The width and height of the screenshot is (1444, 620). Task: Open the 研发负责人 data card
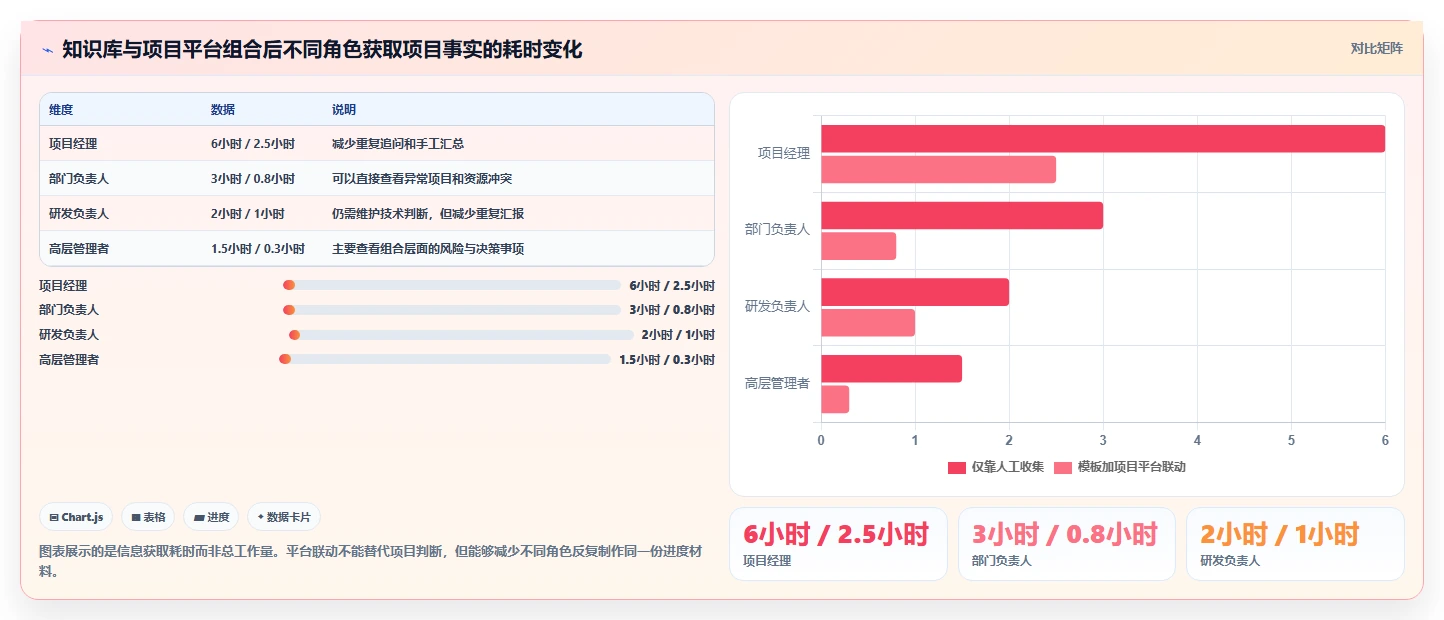pyautogui.click(x=1295, y=544)
